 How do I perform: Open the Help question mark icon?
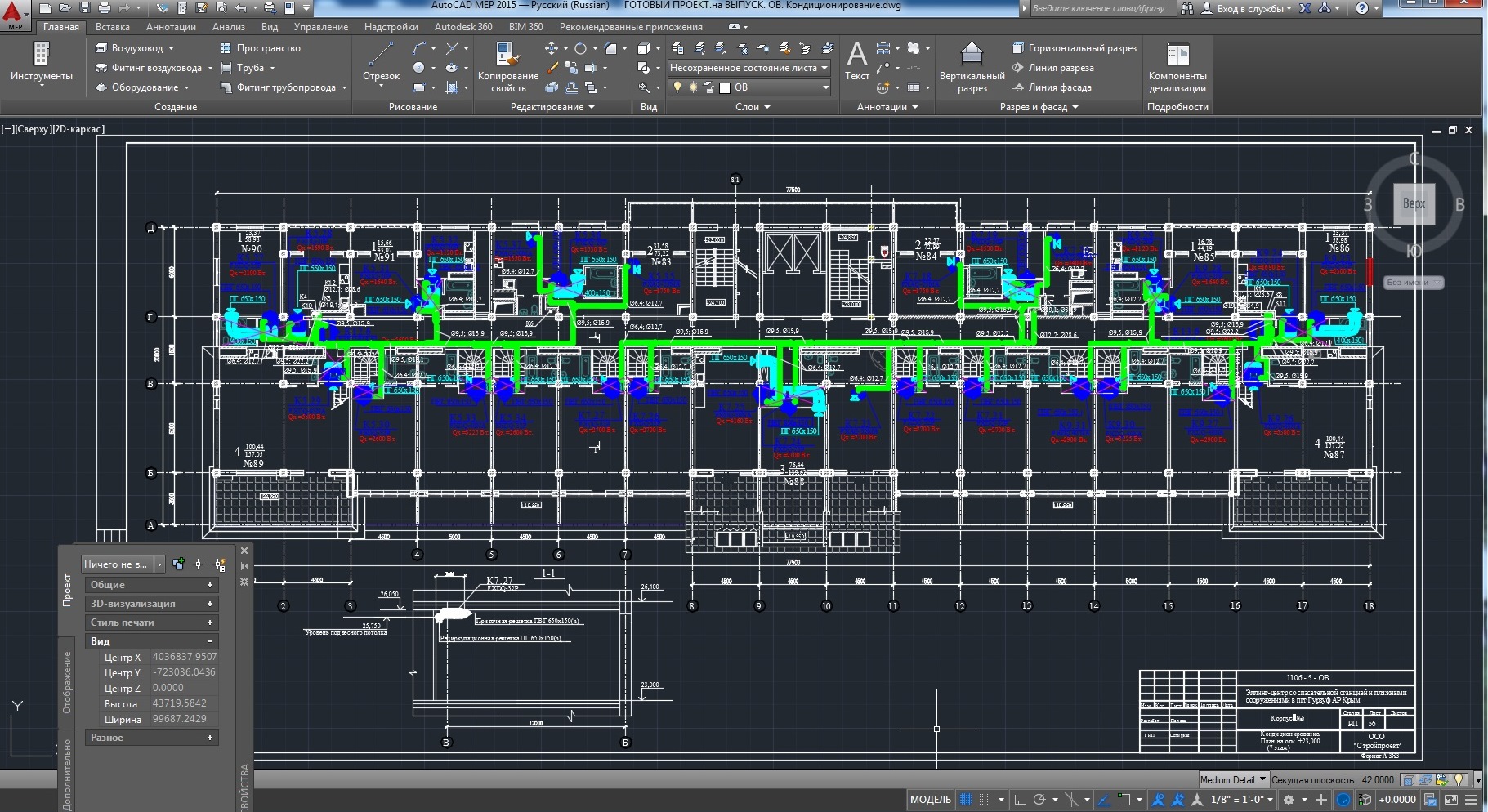(1361, 8)
